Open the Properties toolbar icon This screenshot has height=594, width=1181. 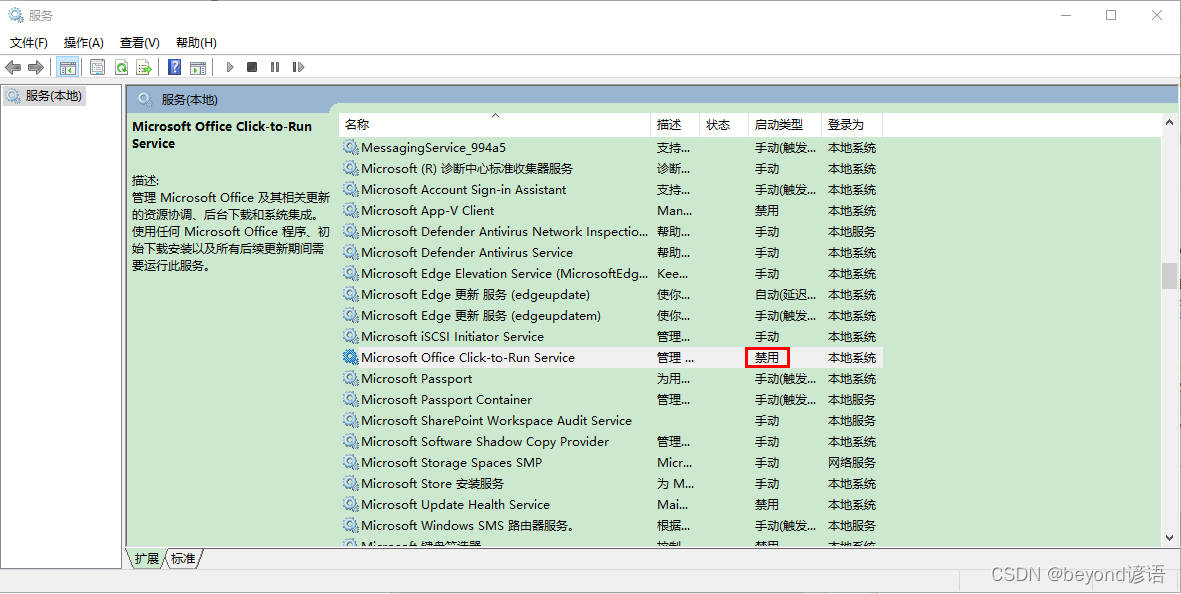(x=97, y=68)
